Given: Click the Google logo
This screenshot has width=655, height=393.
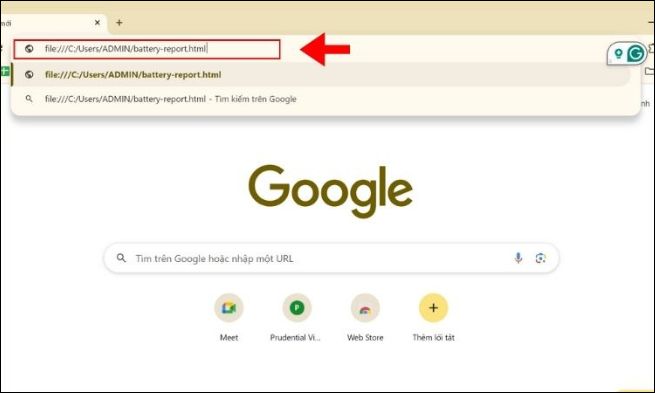Looking at the screenshot, I should point(330,191).
